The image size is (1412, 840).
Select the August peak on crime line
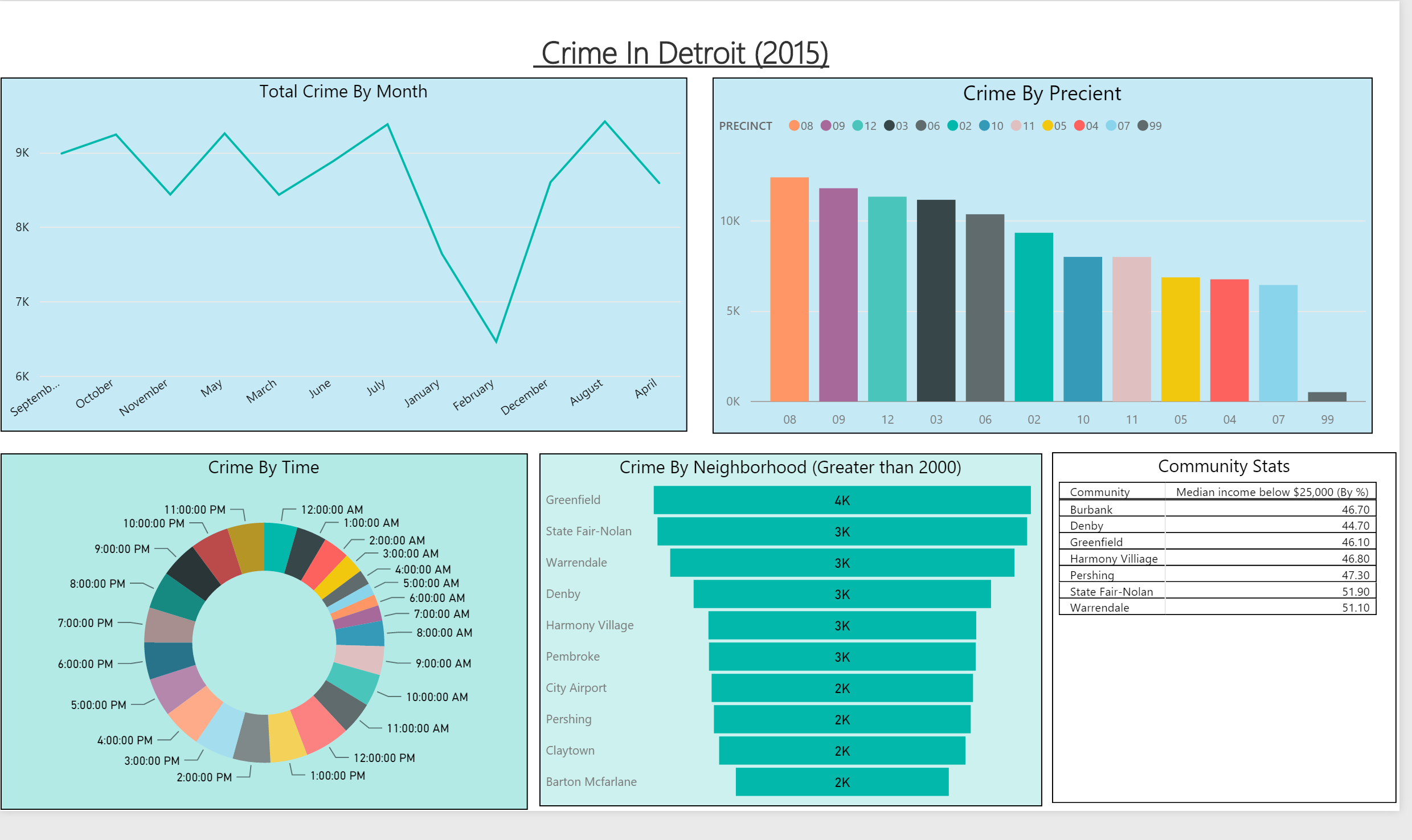605,121
